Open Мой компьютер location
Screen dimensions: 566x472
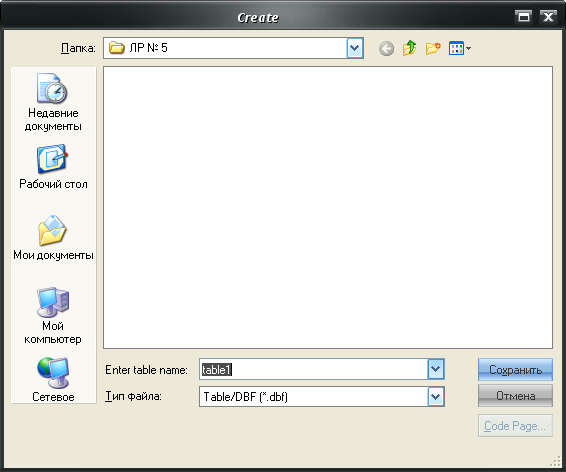click(53, 316)
